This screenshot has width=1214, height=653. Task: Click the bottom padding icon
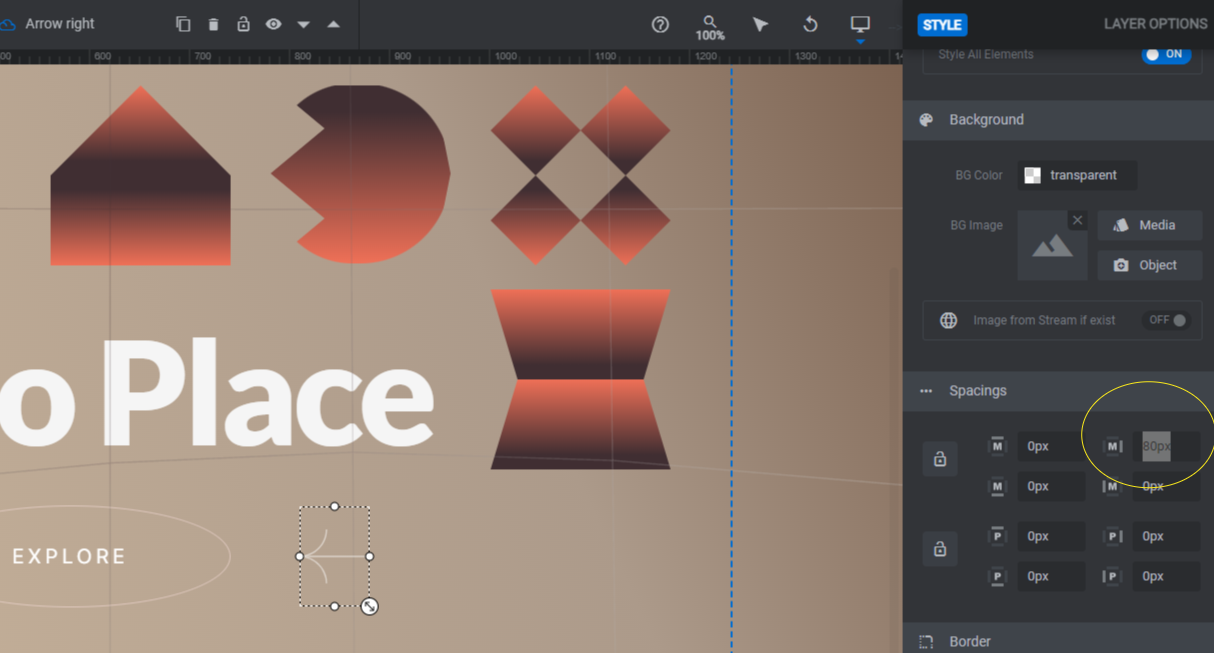(x=997, y=576)
